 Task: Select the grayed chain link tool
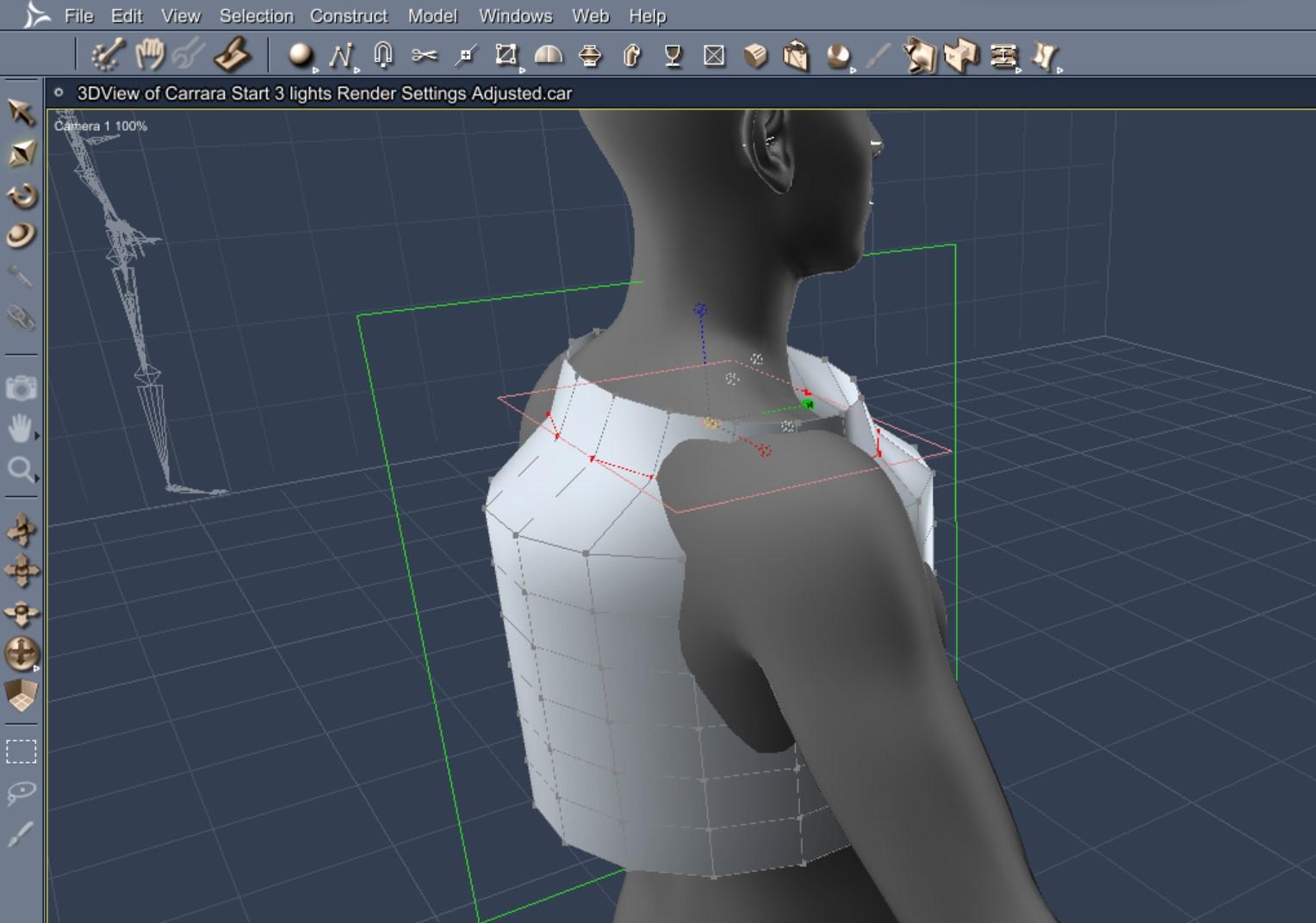pyautogui.click(x=21, y=318)
